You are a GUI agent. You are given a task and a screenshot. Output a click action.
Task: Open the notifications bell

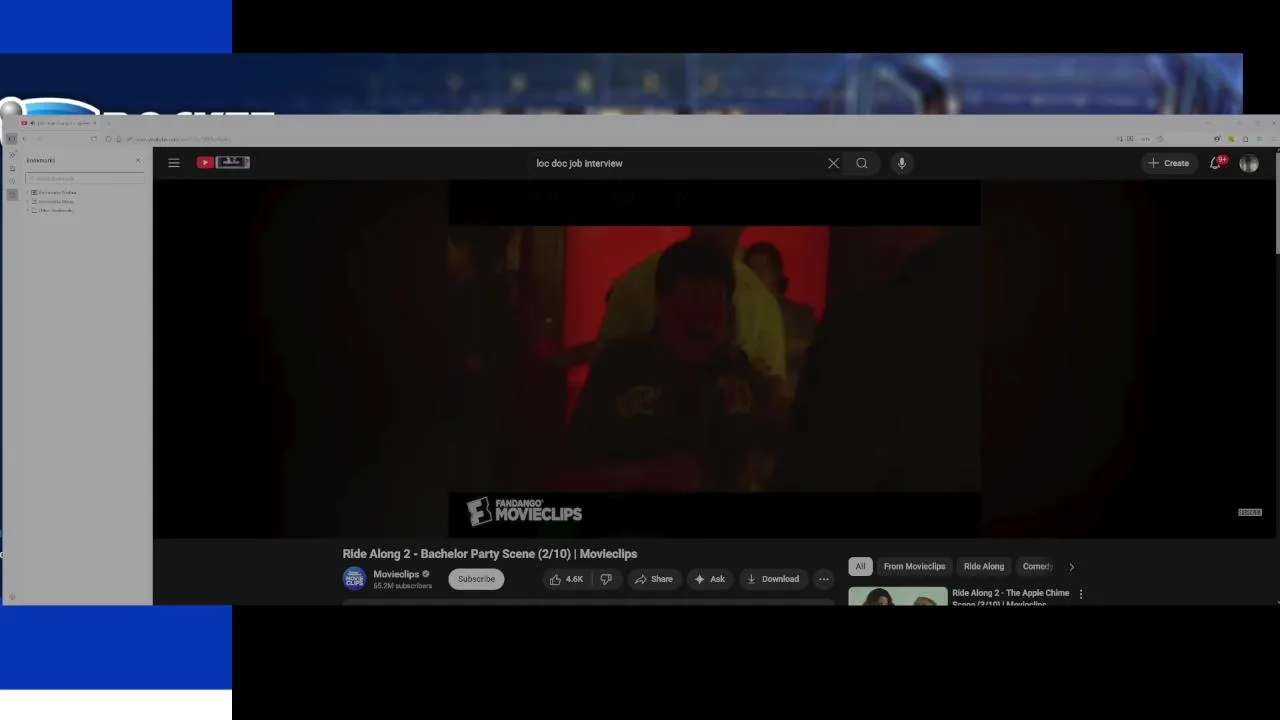pos(1216,163)
